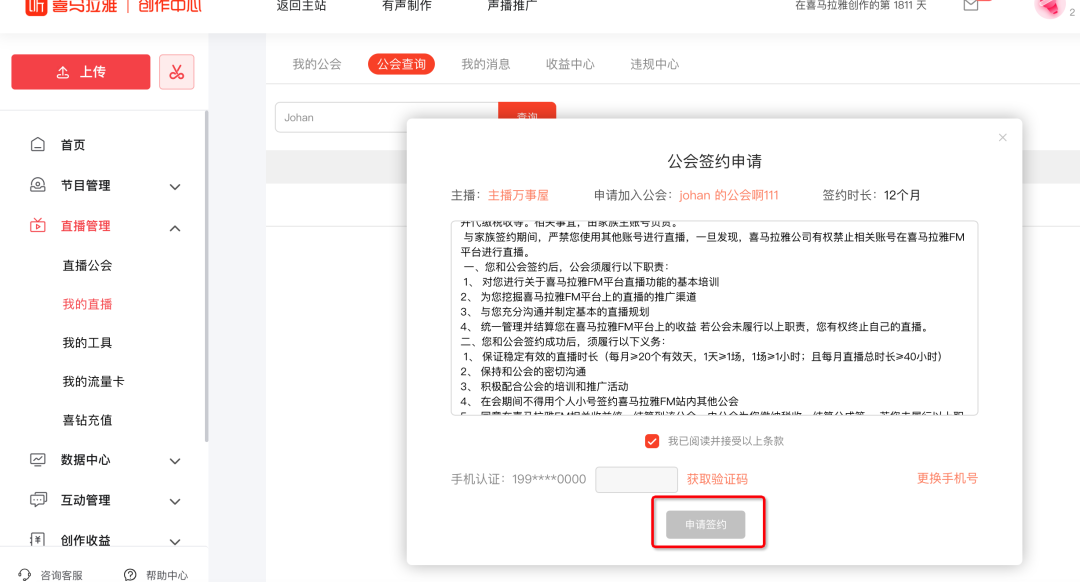Uncheck 我已阅读并接受以上条款 checkbox

tap(652, 441)
